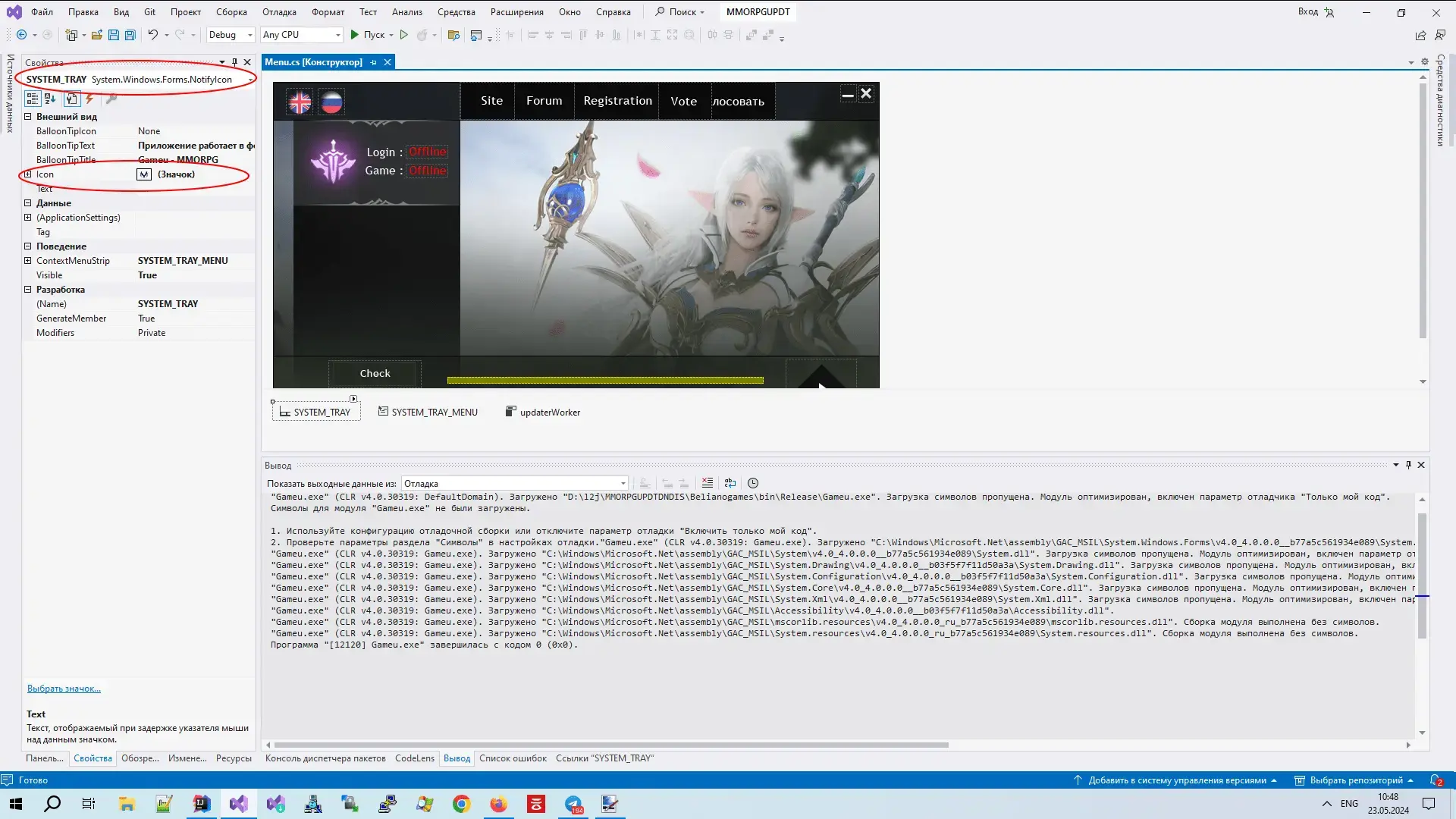Screen dimensions: 1456x819
Task: Collapse the Внешний вид category
Action: (x=28, y=117)
